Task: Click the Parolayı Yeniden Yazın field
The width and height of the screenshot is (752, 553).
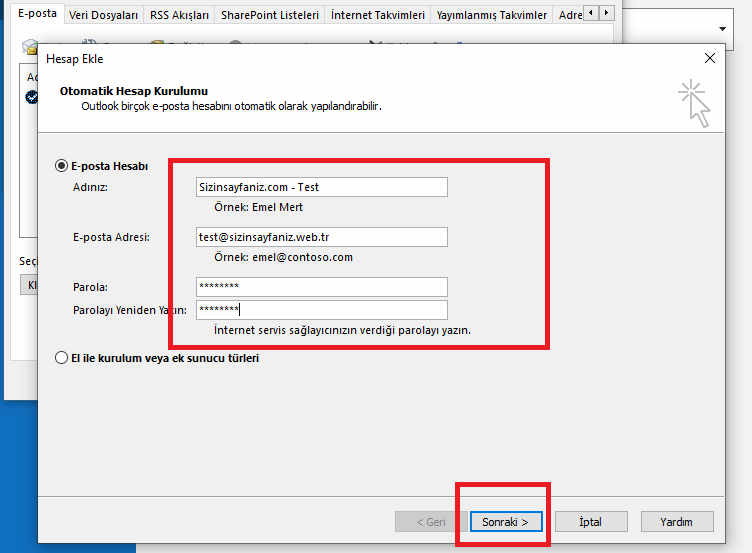Action: pyautogui.click(x=322, y=310)
